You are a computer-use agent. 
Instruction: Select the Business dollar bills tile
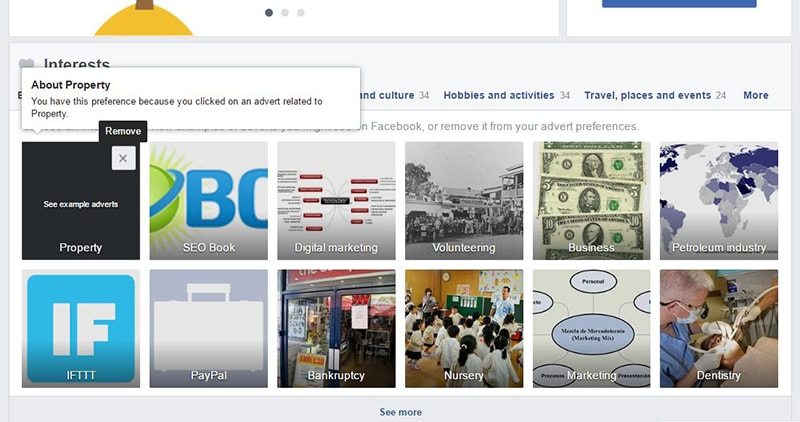click(591, 201)
